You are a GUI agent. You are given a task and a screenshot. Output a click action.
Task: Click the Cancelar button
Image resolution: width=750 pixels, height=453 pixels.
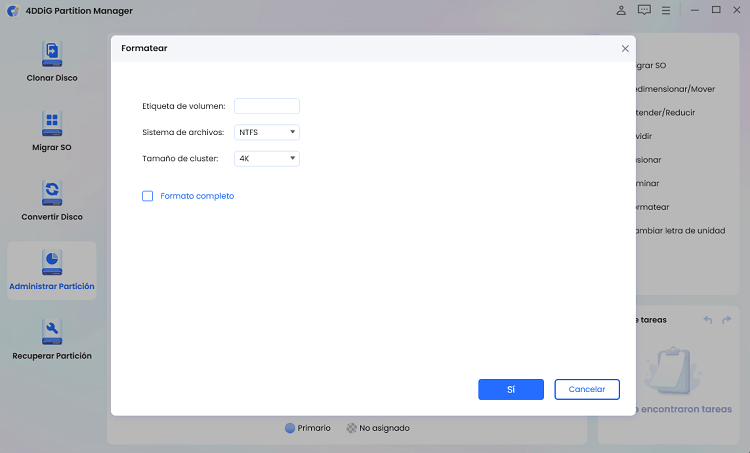tap(587, 389)
